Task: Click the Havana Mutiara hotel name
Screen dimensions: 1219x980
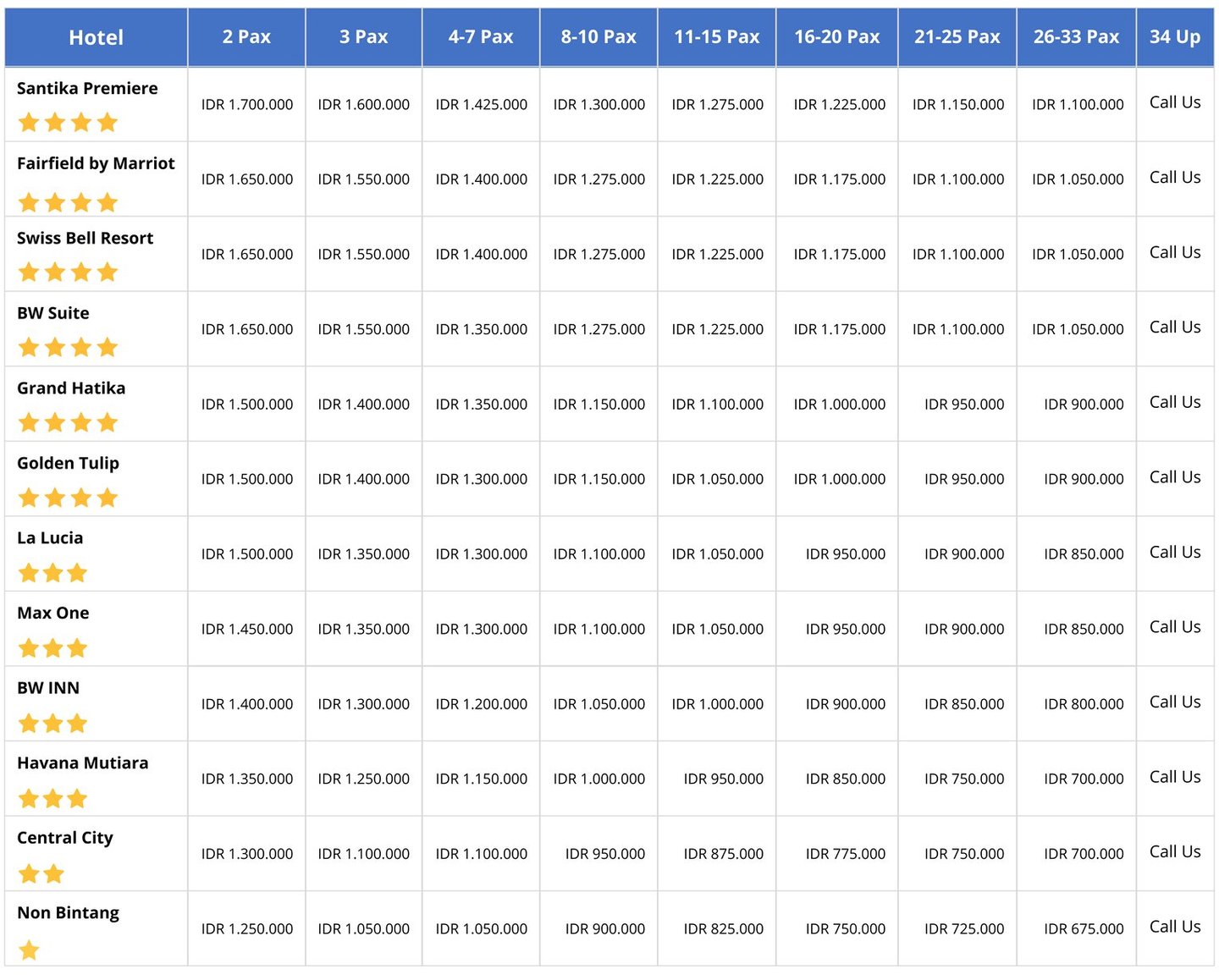Action: click(82, 763)
